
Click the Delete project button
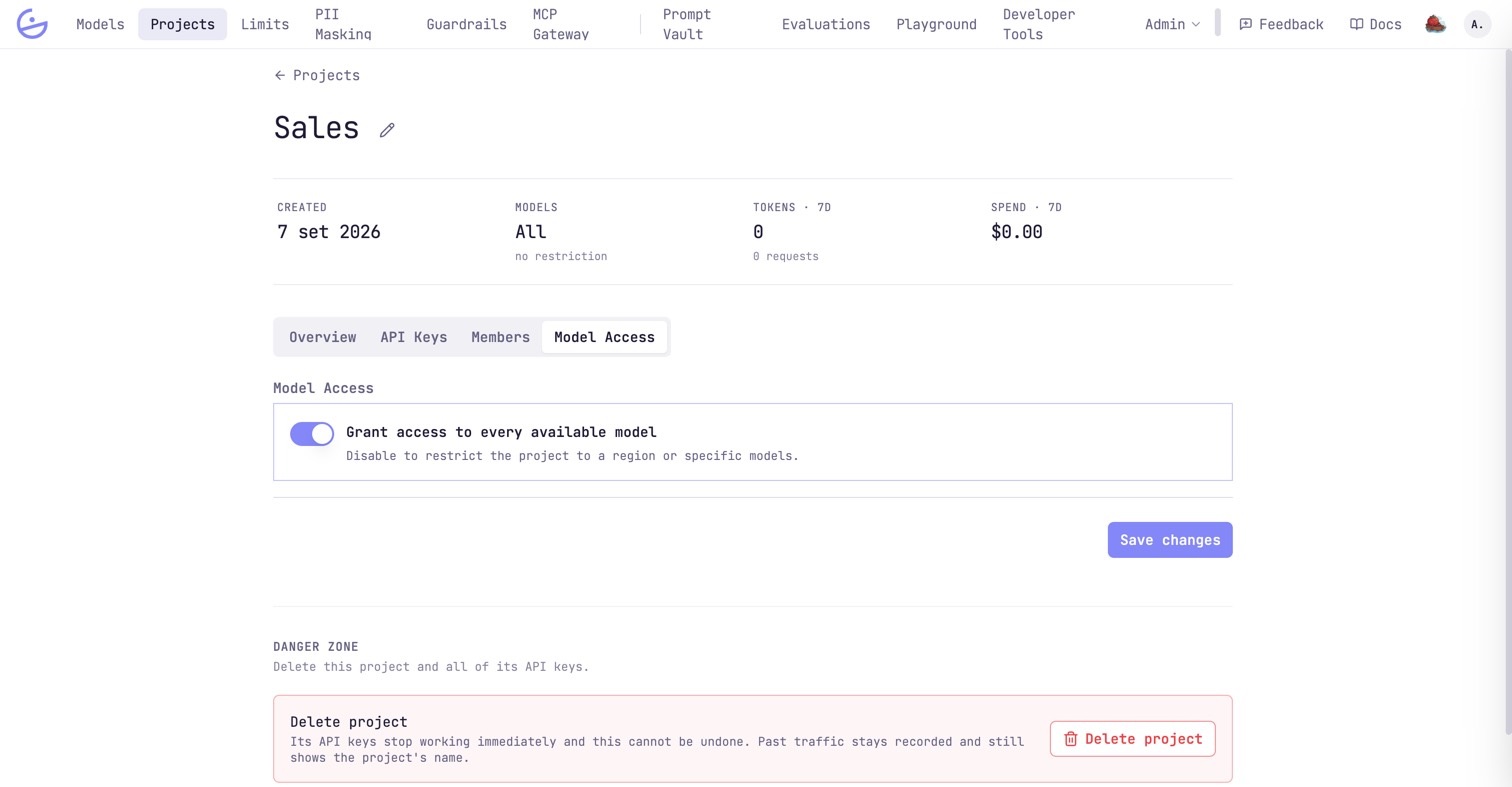(x=1133, y=739)
